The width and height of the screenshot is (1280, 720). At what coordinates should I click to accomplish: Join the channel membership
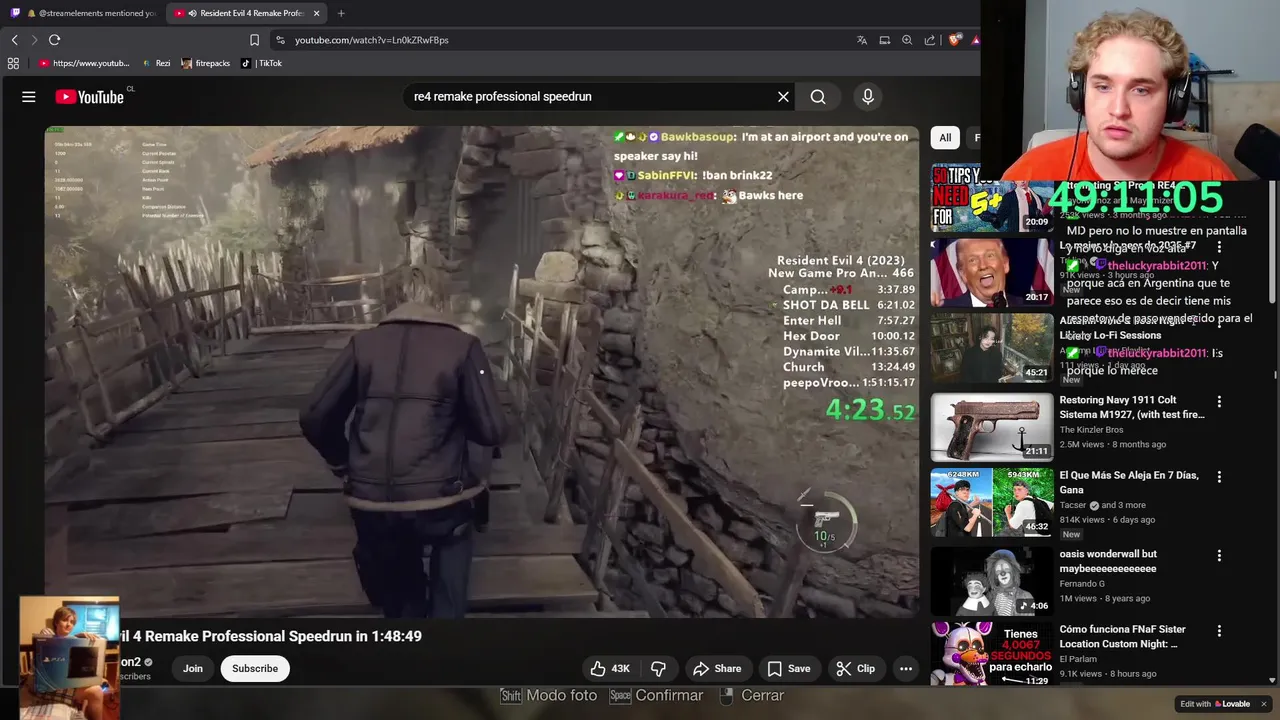coord(193,668)
